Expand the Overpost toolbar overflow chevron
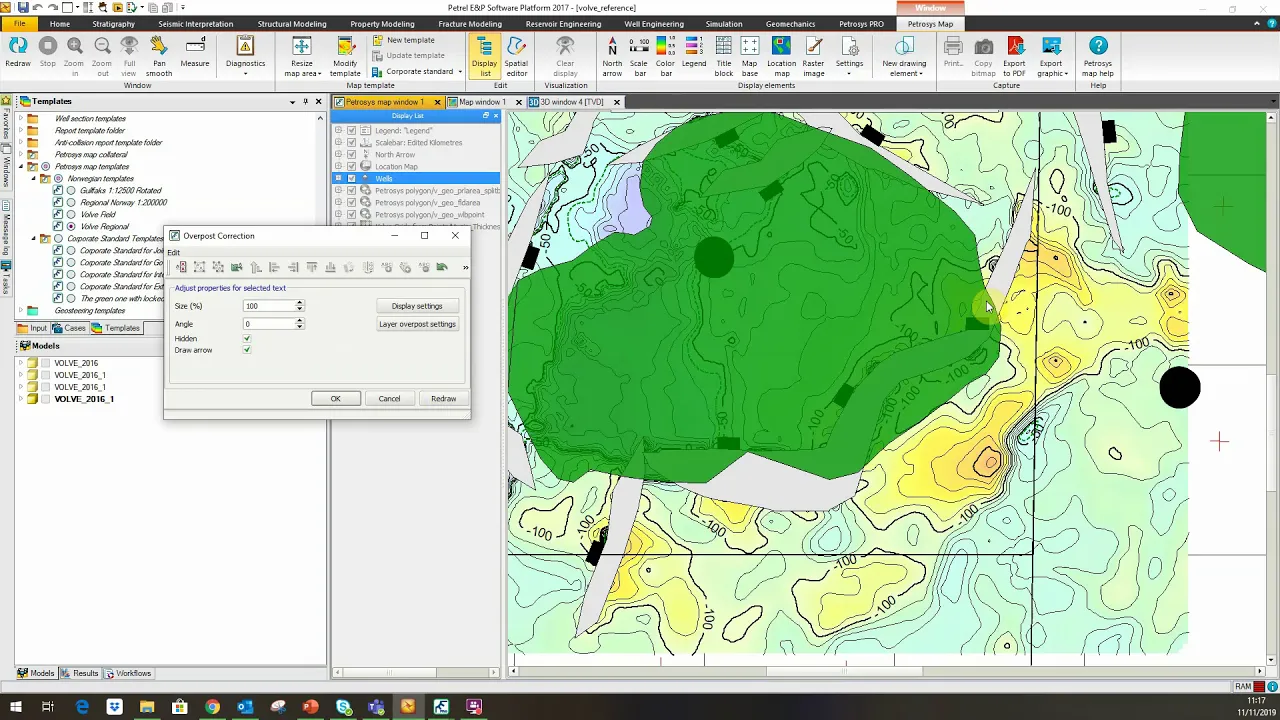 click(465, 267)
